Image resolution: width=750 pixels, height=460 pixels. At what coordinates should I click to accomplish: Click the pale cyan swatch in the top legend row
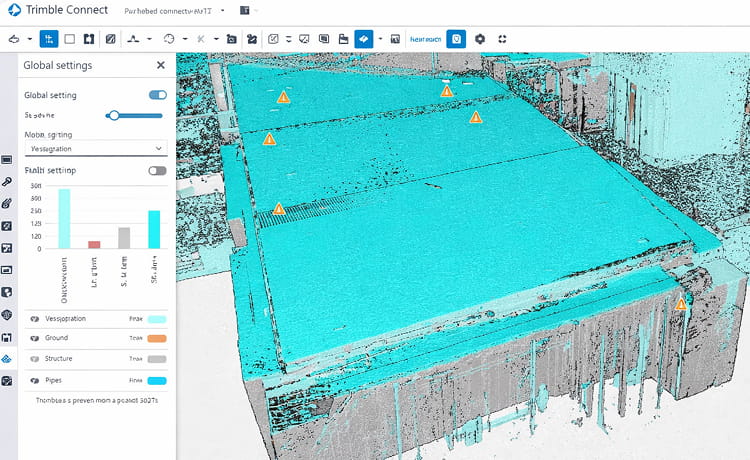157,319
